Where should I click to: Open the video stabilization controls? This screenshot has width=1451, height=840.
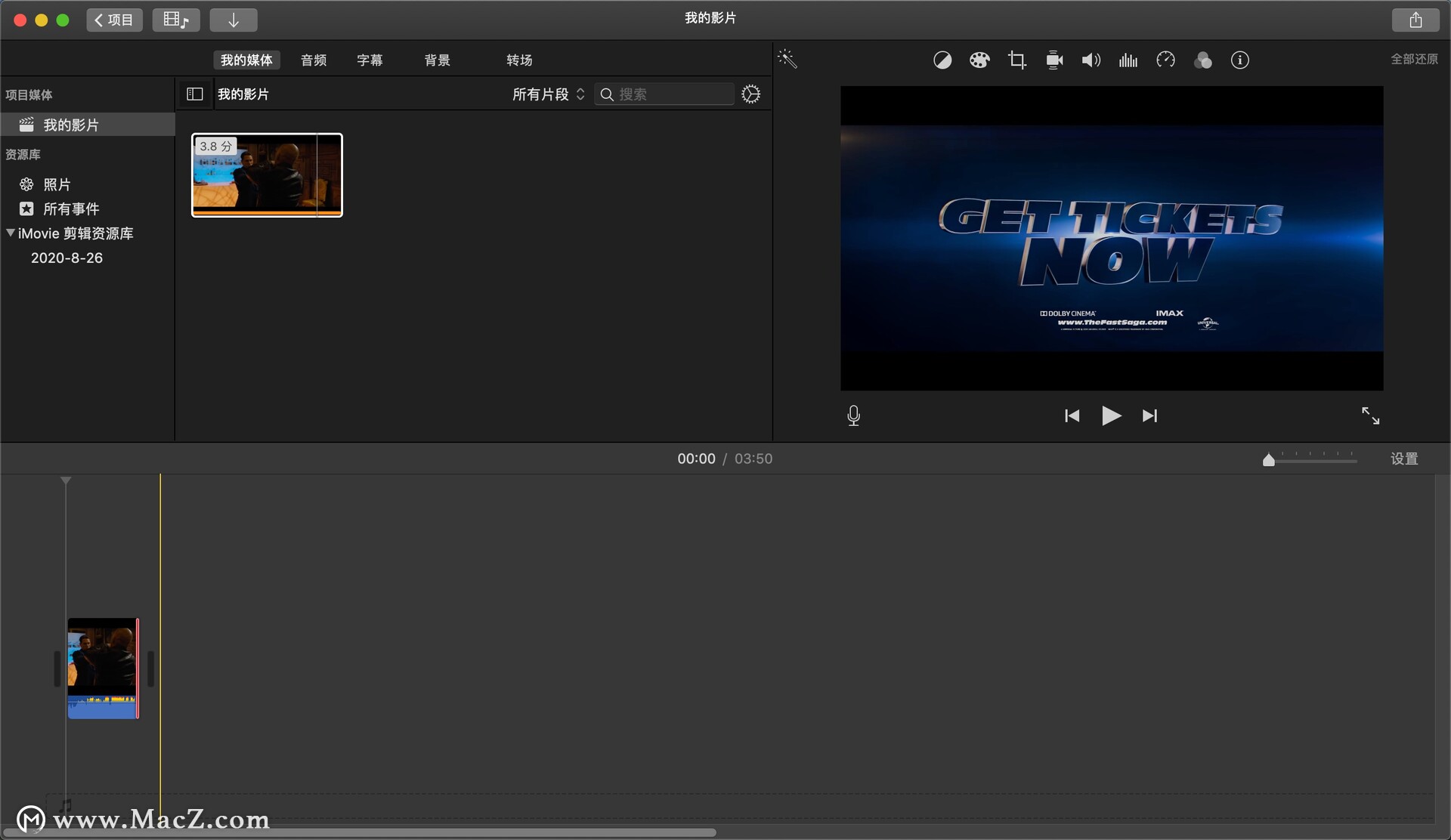coord(1053,60)
